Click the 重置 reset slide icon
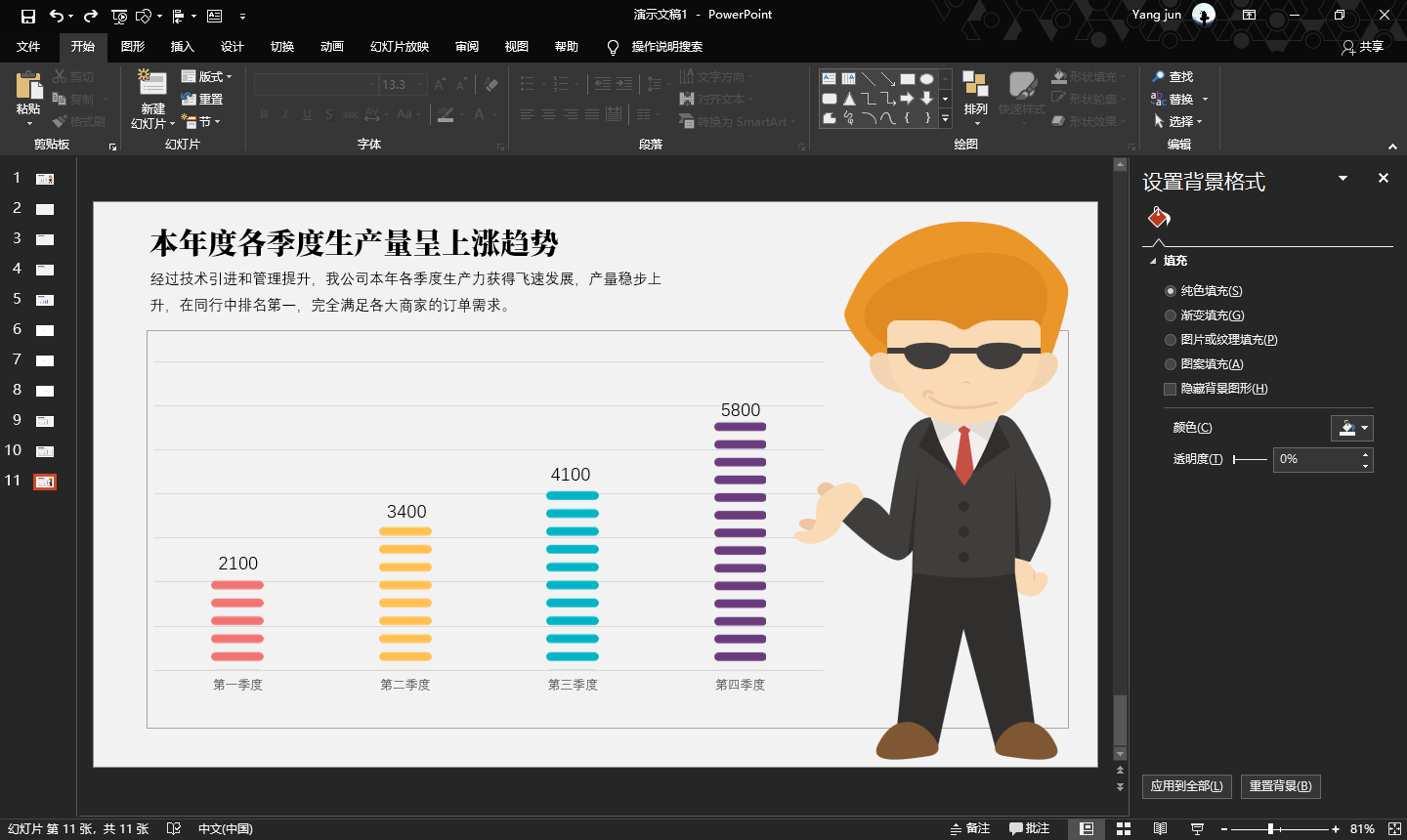 click(x=190, y=100)
